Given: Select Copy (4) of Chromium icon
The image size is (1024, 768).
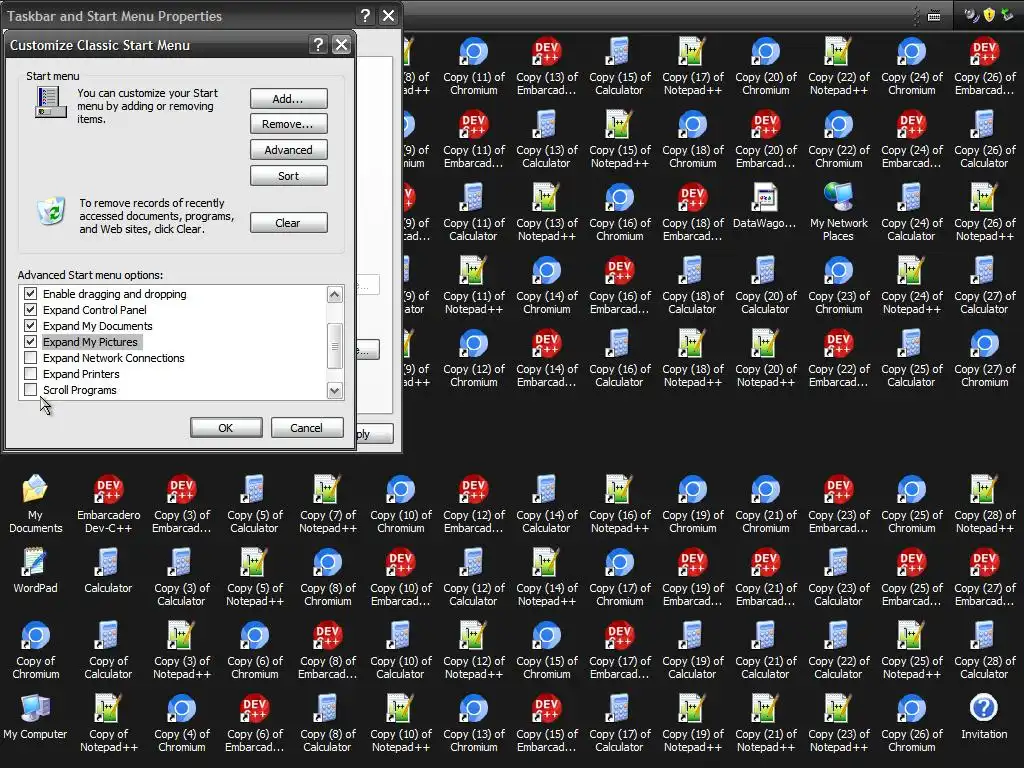Looking at the screenshot, I should tap(182, 724).
